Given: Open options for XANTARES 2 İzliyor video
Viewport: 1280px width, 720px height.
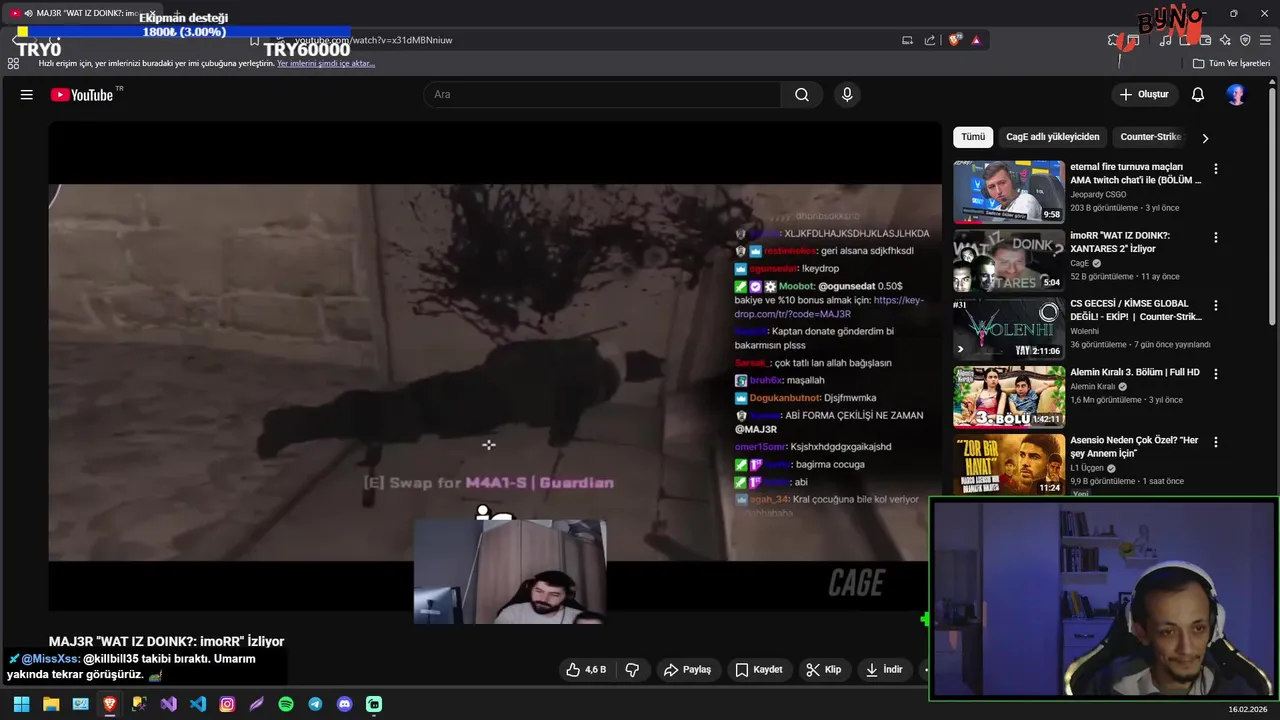Looking at the screenshot, I should tap(1216, 238).
